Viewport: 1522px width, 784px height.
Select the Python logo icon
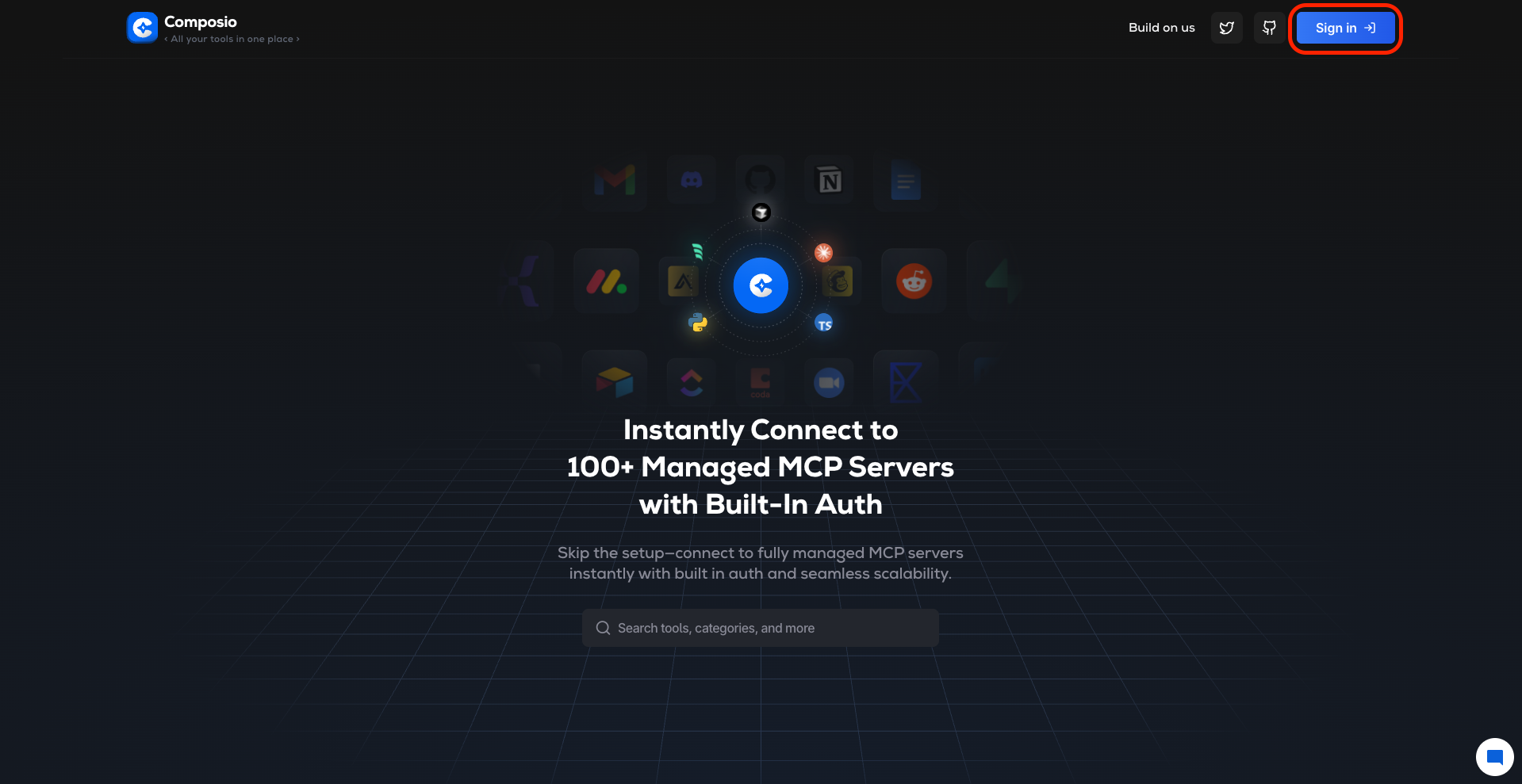pyautogui.click(x=697, y=323)
